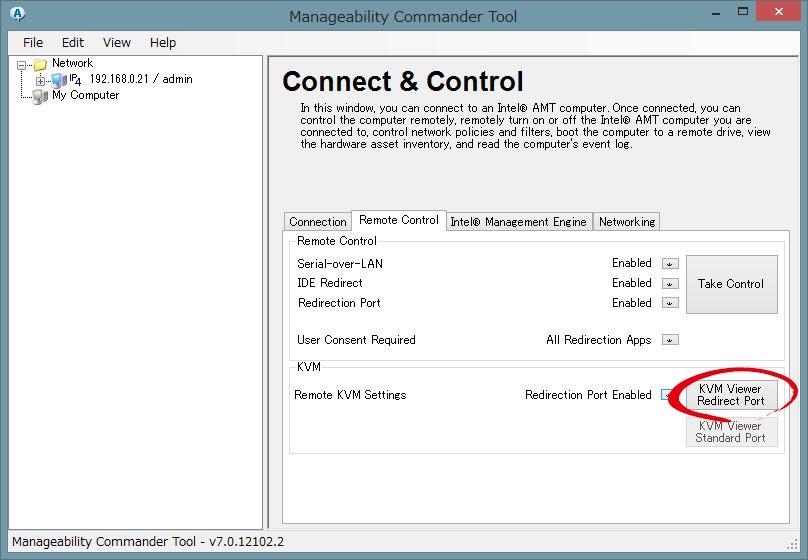Image resolution: width=808 pixels, height=560 pixels.
Task: Expand the 192.168.0.21 / admin node
Action: [40, 81]
